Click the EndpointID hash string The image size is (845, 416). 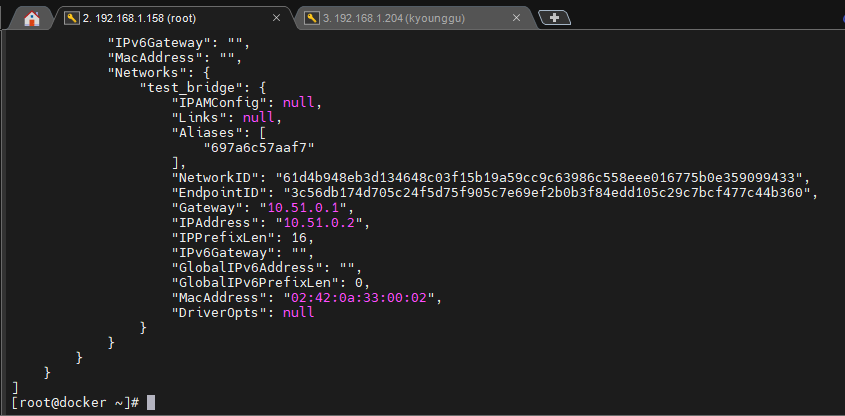tap(547, 192)
